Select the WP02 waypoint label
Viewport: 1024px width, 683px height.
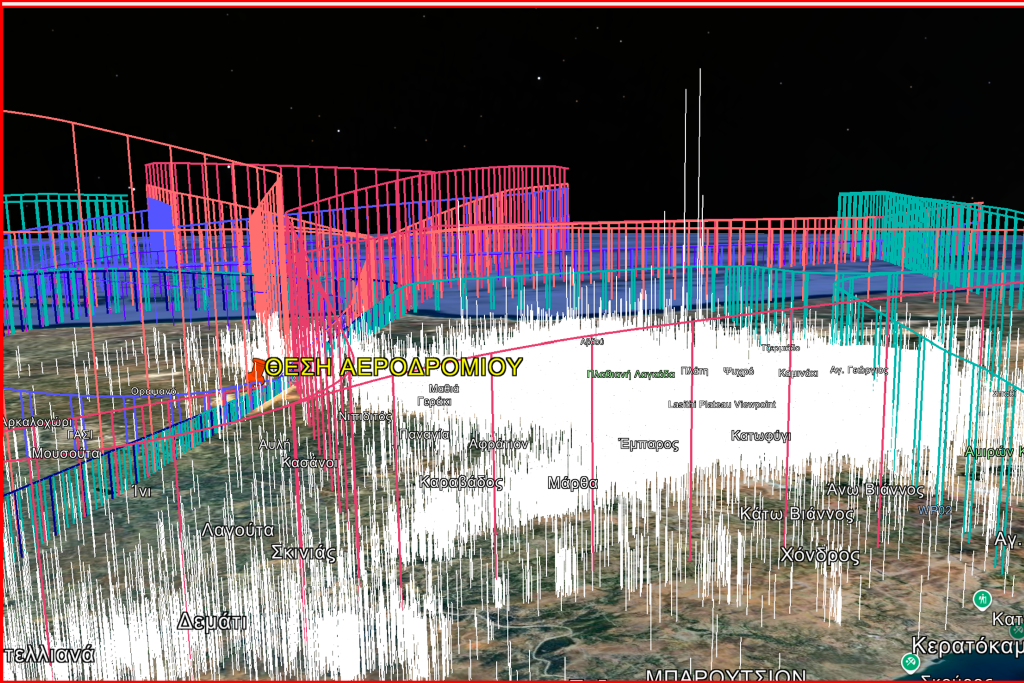[935, 510]
